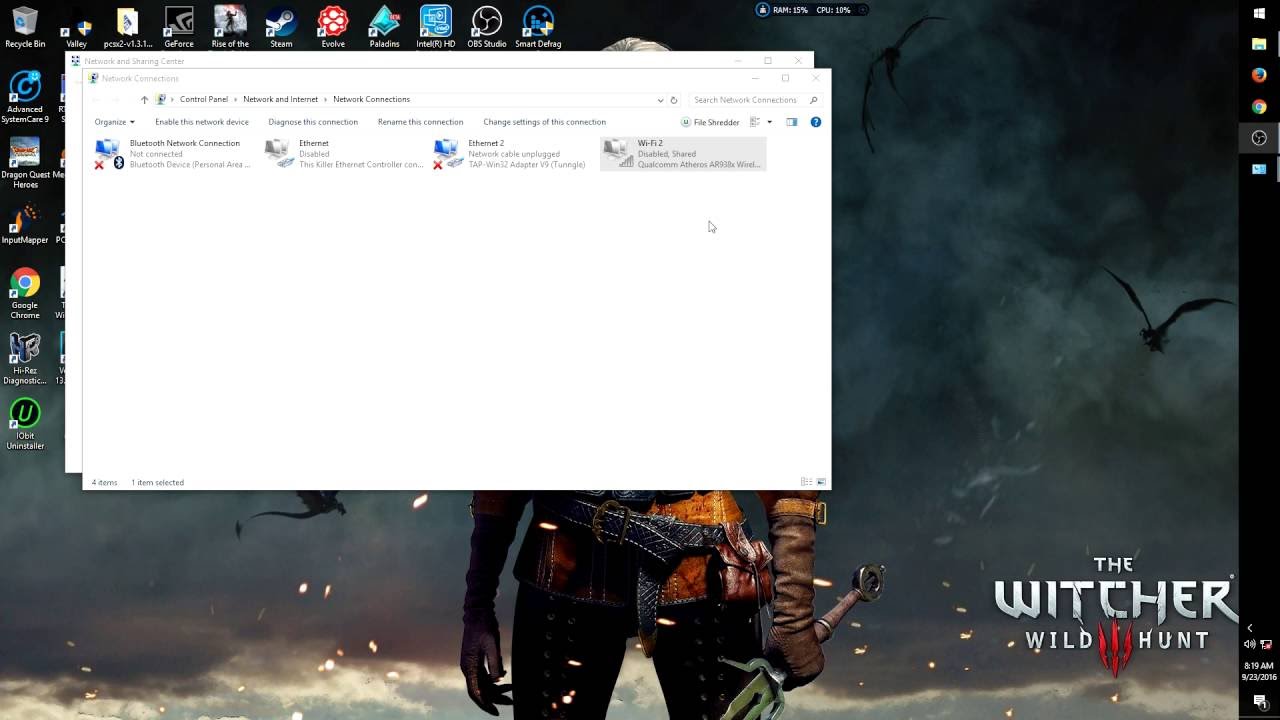Open the pcsx2 desktop shortcut
Image resolution: width=1280 pixels, height=720 pixels.
[128, 27]
